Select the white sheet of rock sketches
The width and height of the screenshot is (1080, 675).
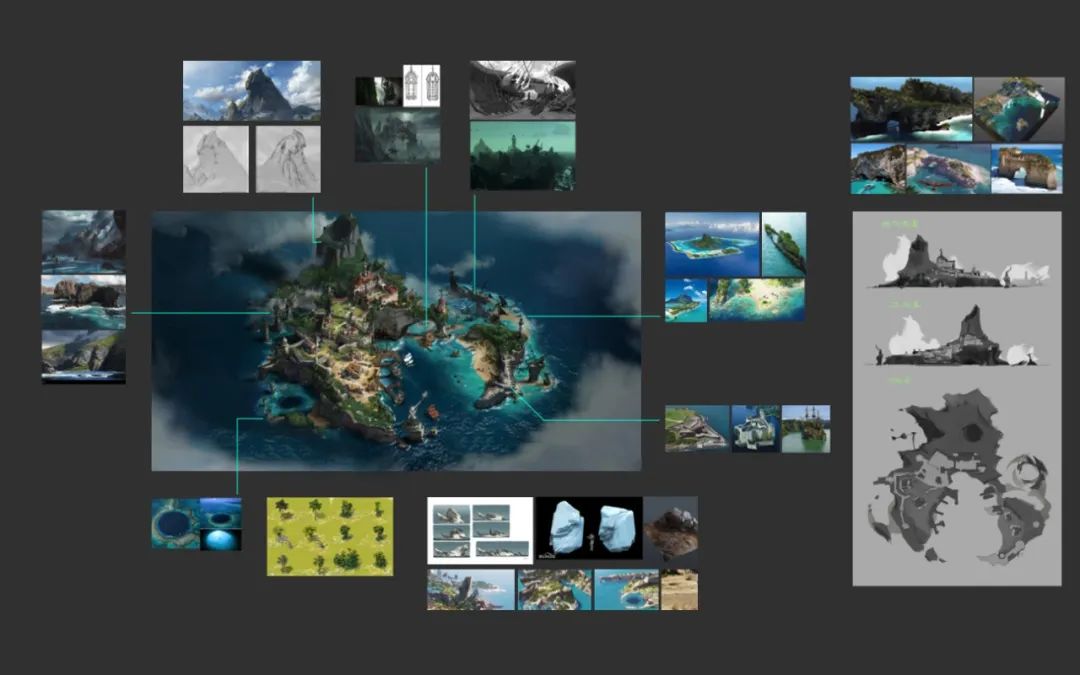click(480, 530)
